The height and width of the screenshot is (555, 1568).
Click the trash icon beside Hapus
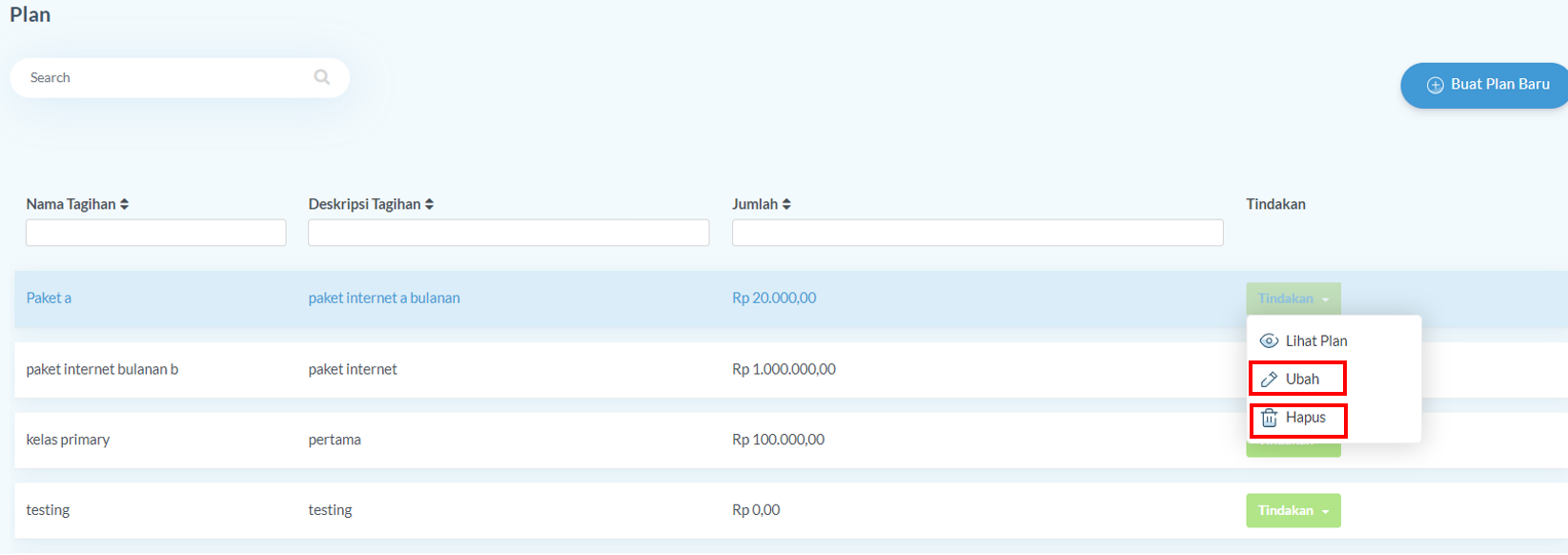point(1269,418)
